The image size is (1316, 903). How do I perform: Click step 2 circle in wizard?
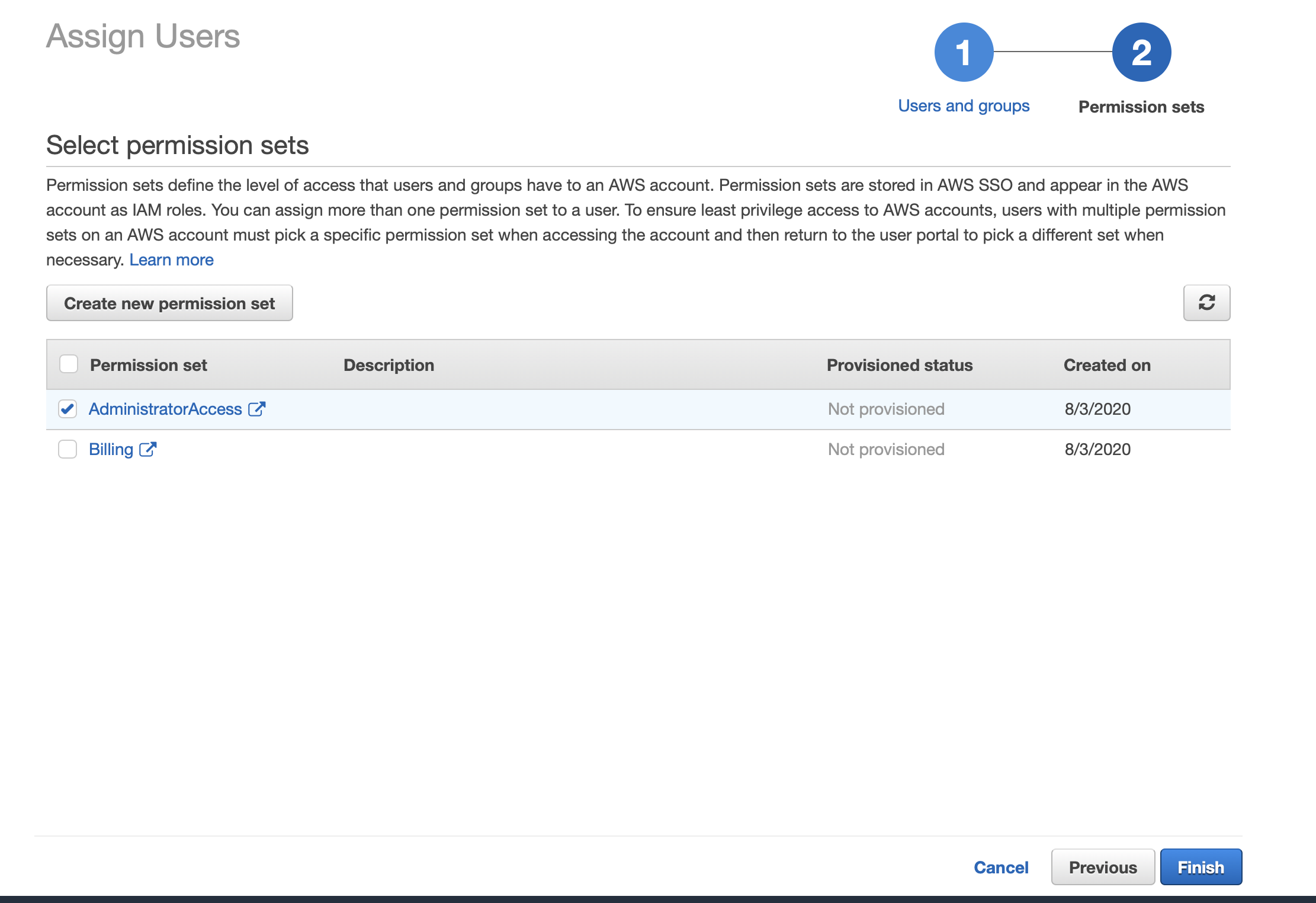[x=1141, y=52]
